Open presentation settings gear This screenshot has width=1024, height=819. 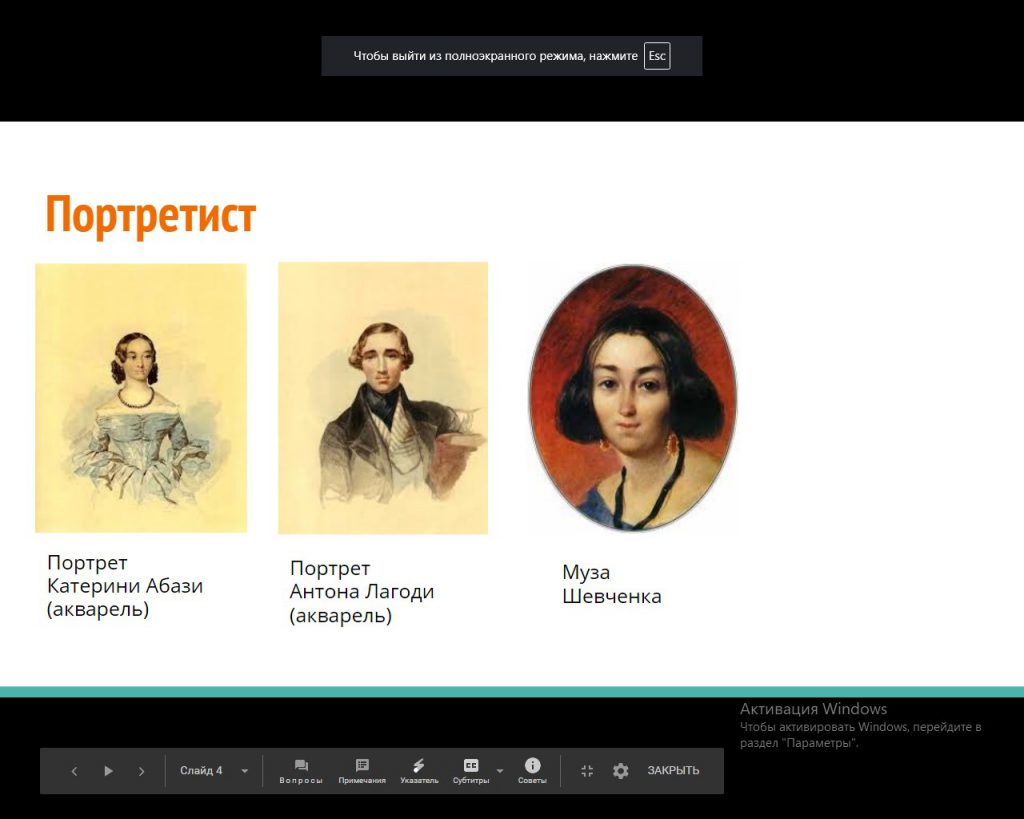point(621,771)
